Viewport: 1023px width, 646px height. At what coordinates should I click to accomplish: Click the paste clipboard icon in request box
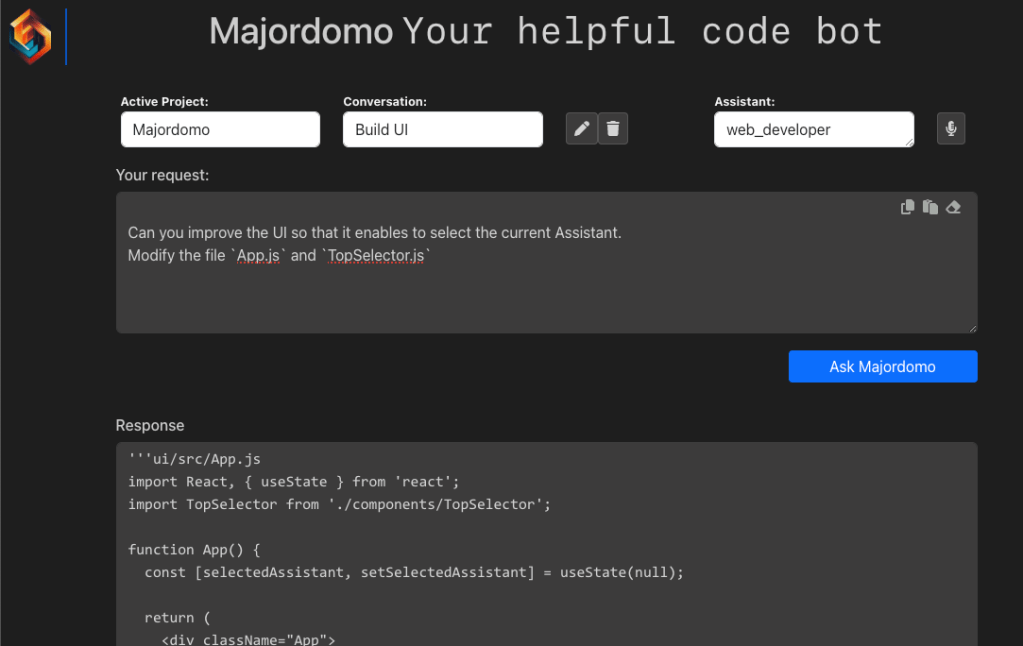pyautogui.click(x=930, y=207)
